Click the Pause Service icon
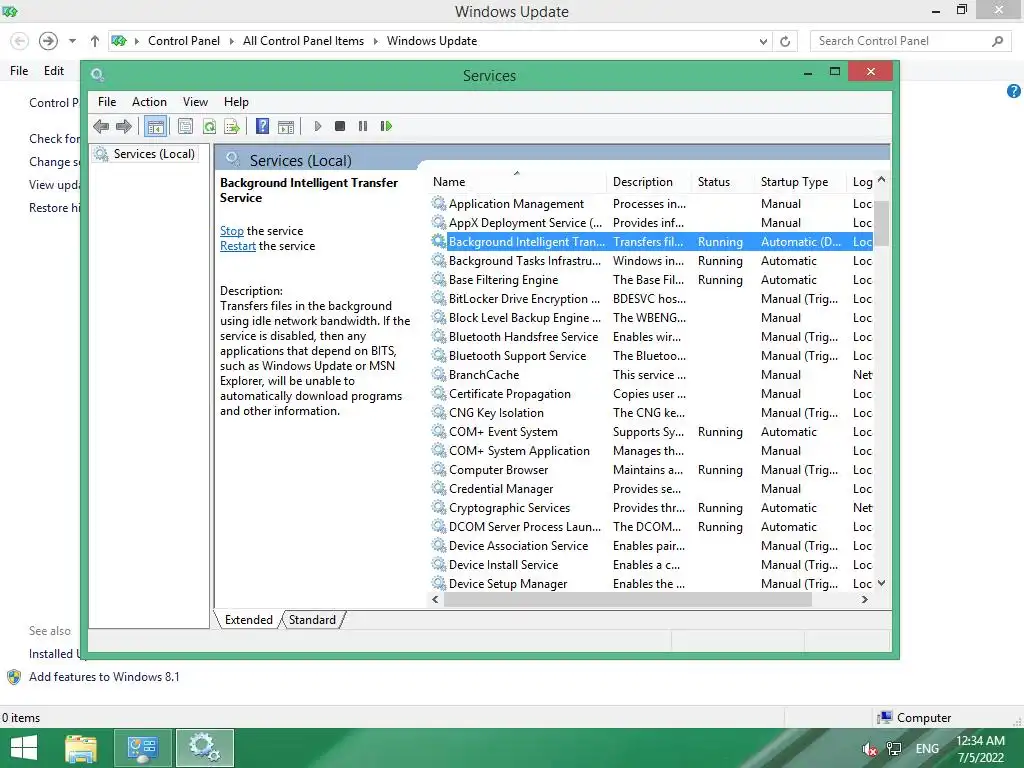 point(362,126)
